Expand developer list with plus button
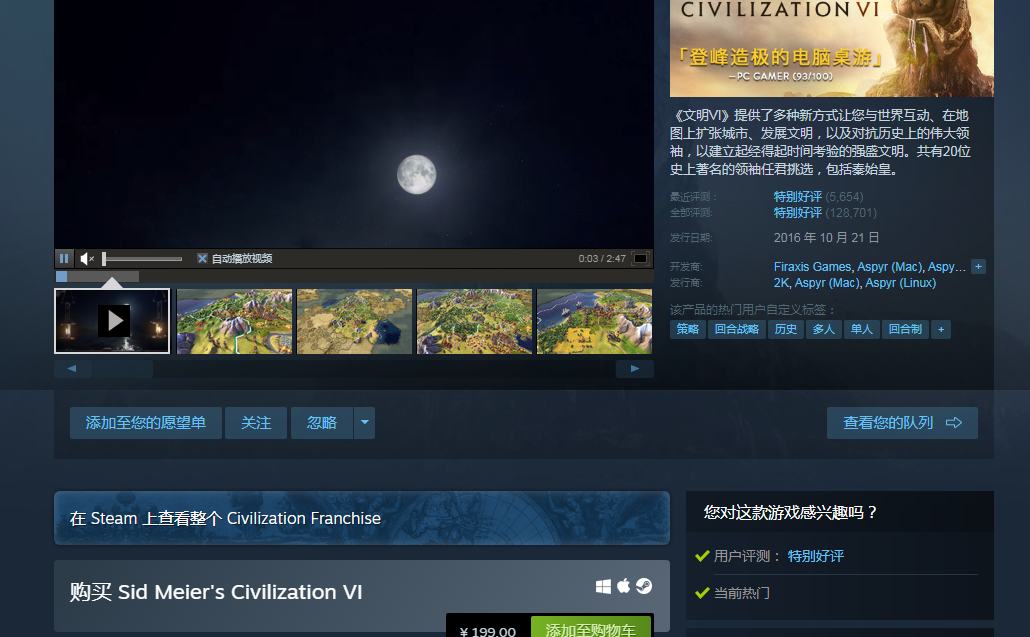This screenshot has height=637, width=1030. click(978, 267)
